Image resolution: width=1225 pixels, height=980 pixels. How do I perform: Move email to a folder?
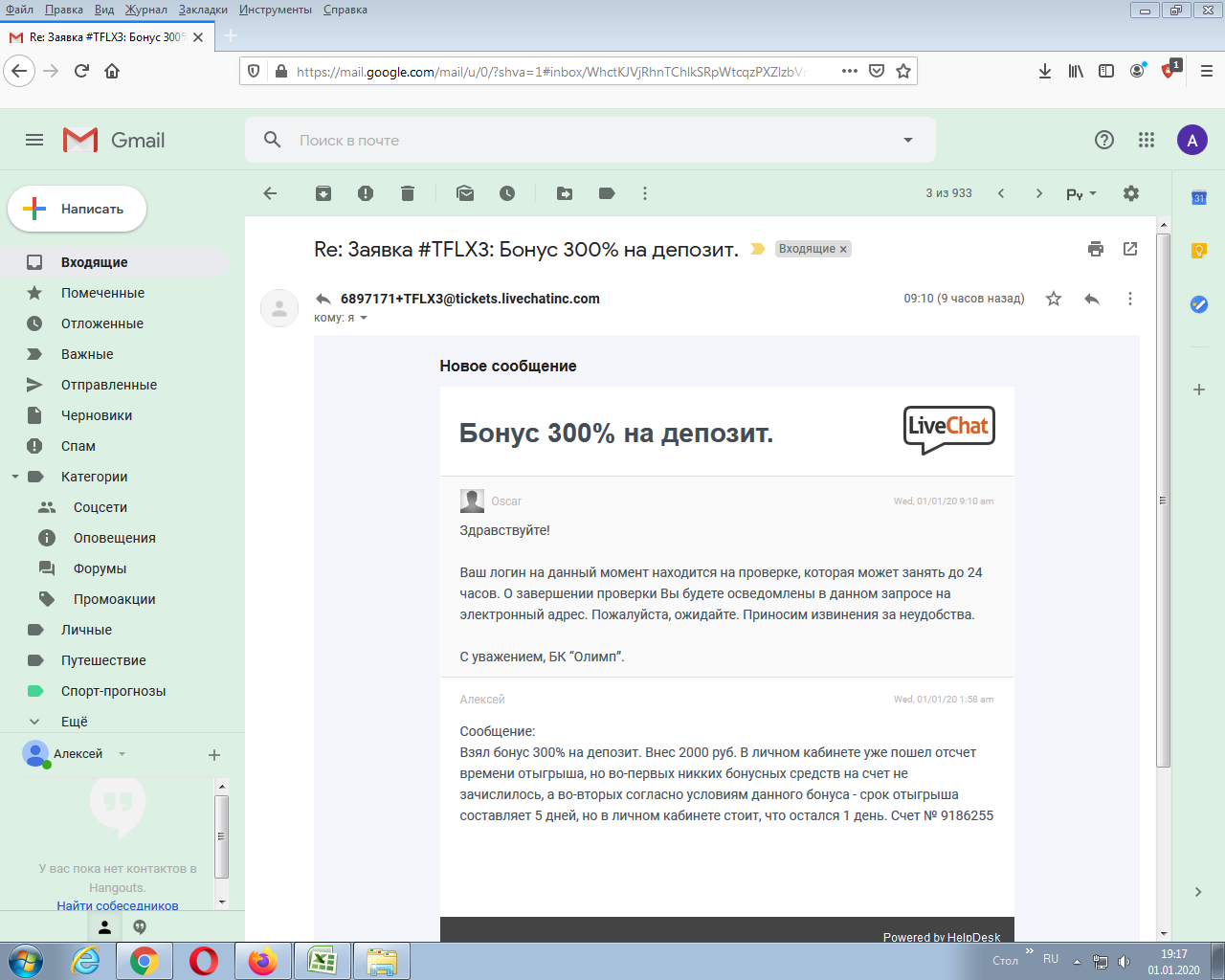pos(565,193)
